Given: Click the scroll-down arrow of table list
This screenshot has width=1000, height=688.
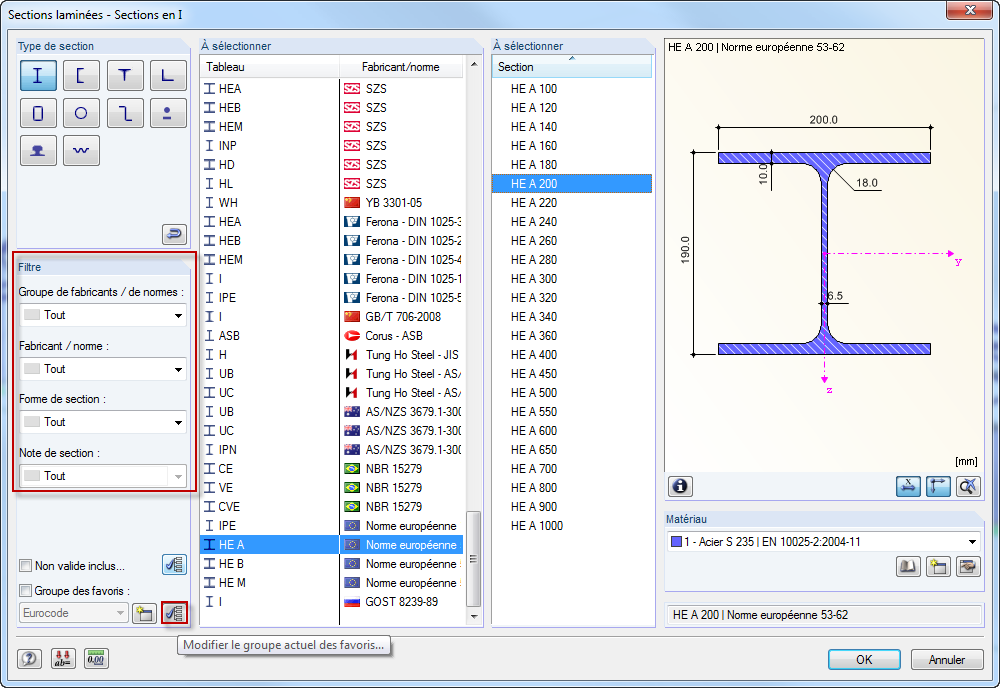Looking at the screenshot, I should (473, 617).
